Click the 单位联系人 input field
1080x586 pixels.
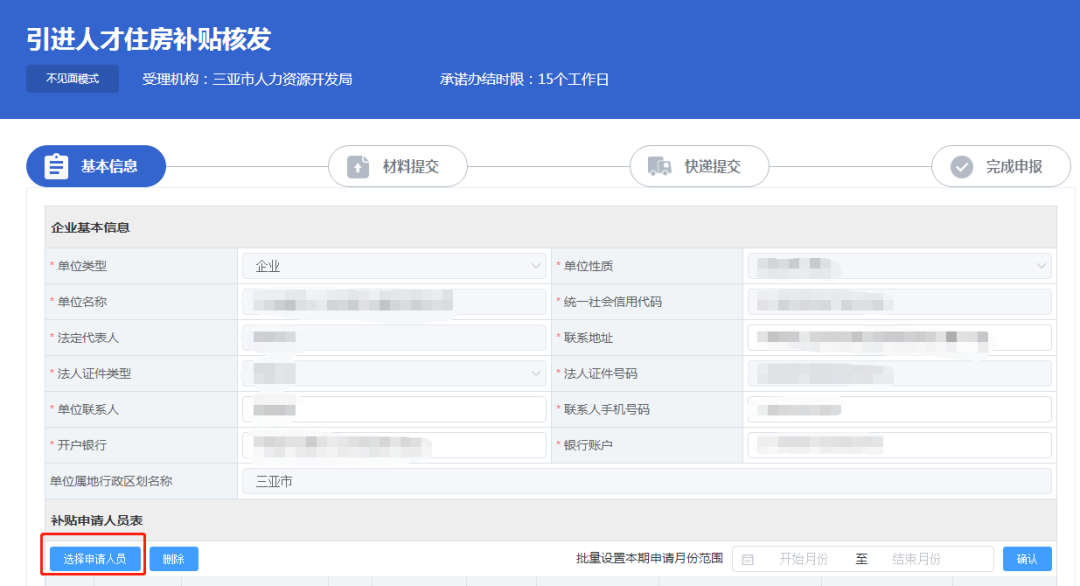[x=395, y=409]
